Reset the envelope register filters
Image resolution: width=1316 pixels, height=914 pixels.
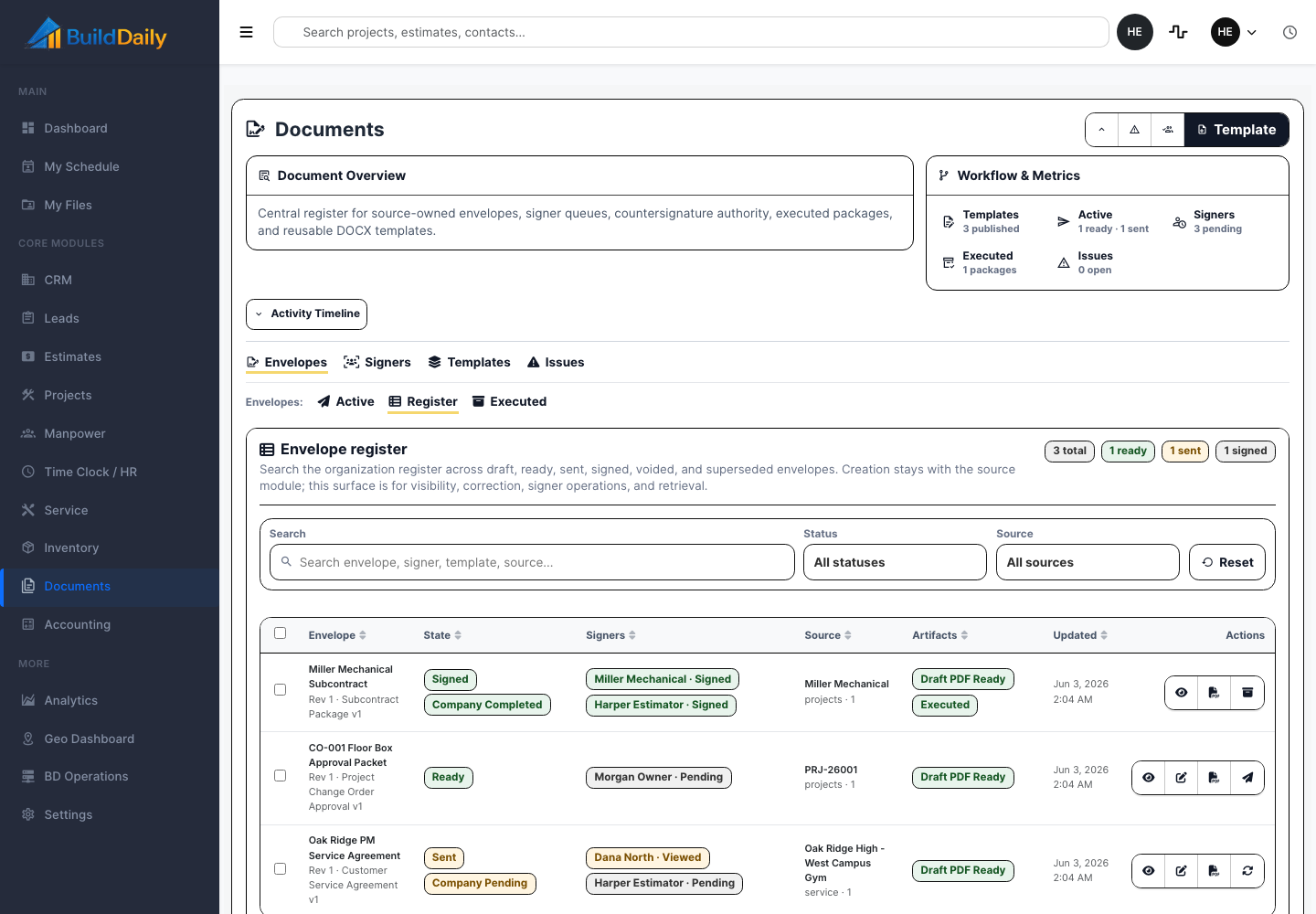(1227, 562)
